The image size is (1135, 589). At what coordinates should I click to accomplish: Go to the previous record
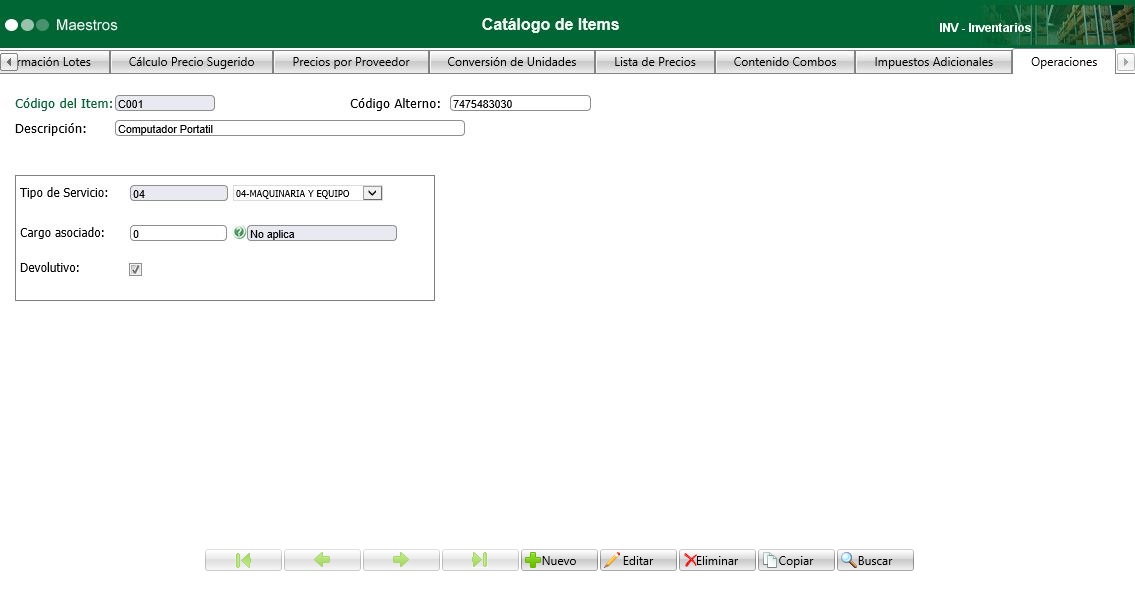(x=321, y=560)
